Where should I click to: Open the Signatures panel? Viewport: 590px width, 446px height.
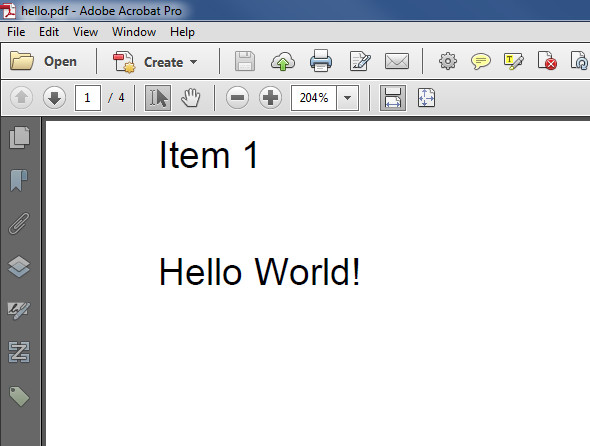(x=19, y=310)
